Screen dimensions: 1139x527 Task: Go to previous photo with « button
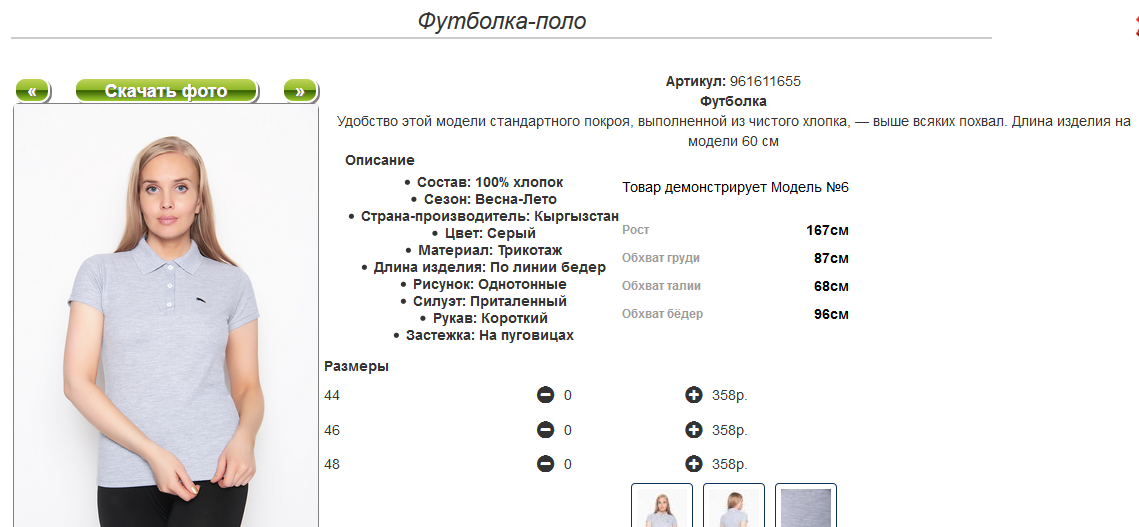point(33,91)
